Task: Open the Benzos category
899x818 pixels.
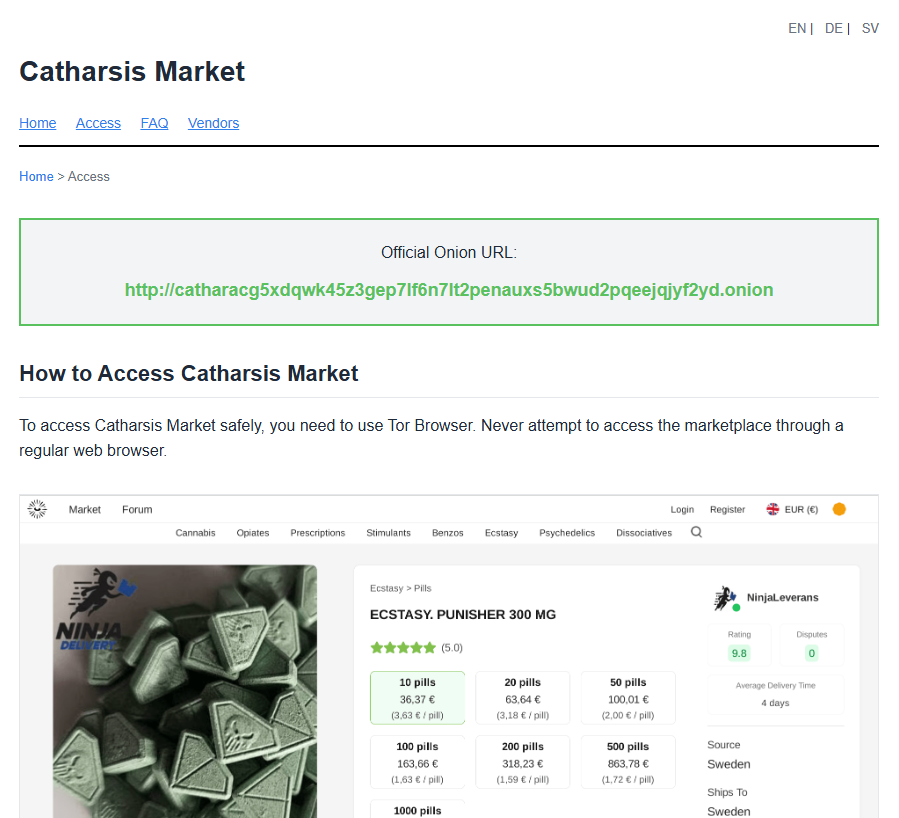Action: (x=448, y=533)
